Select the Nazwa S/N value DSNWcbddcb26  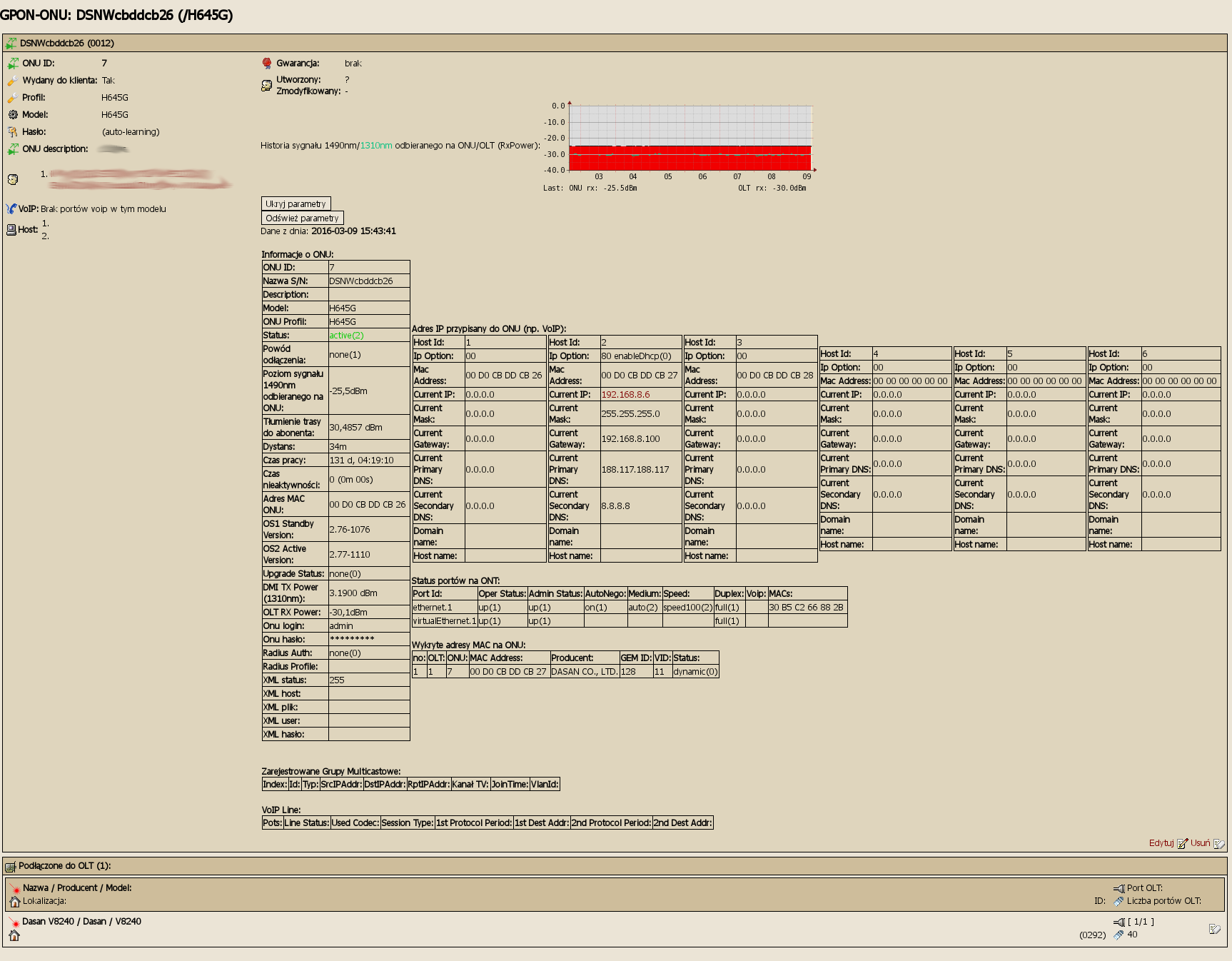point(361,281)
